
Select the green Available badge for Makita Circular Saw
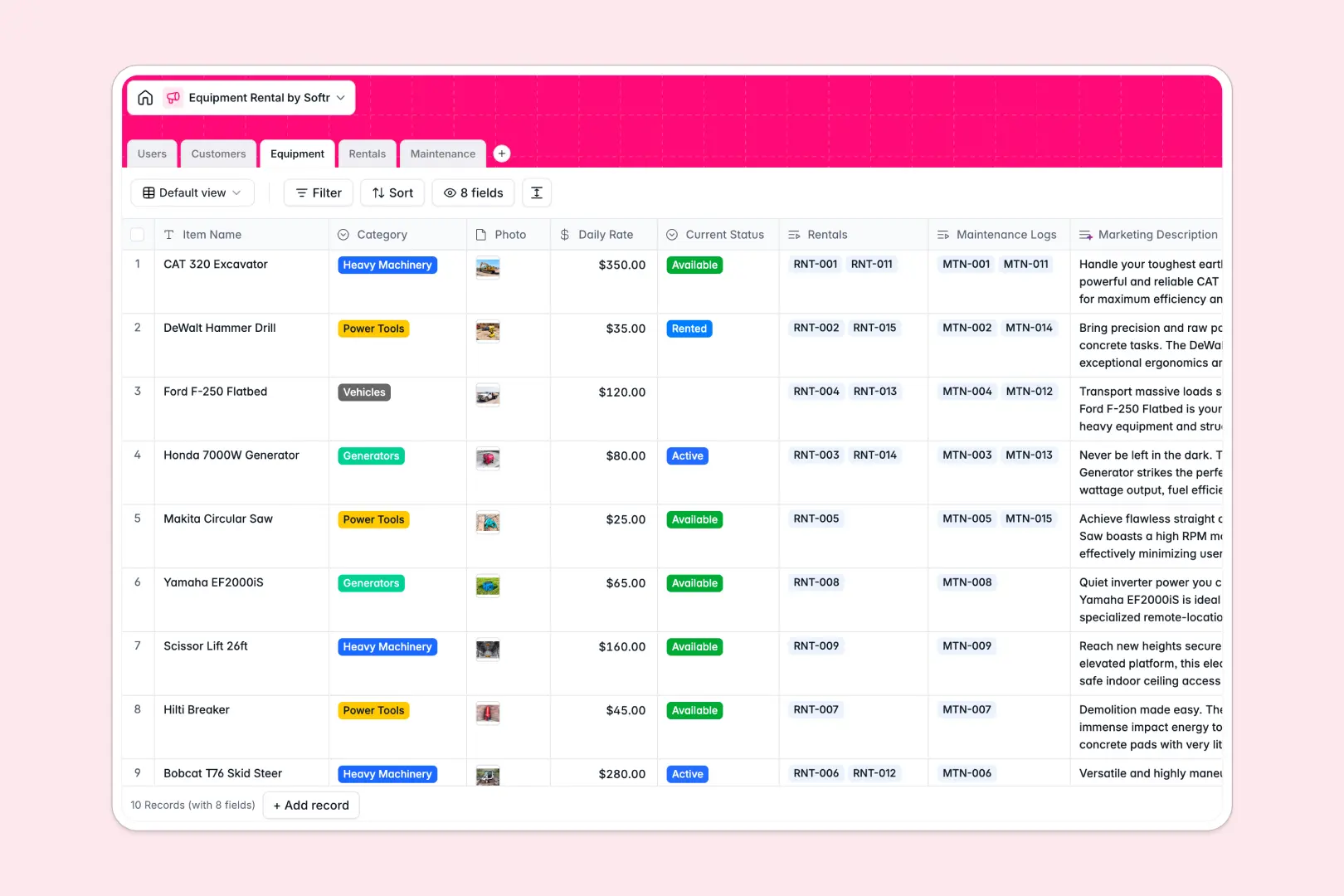coord(694,519)
